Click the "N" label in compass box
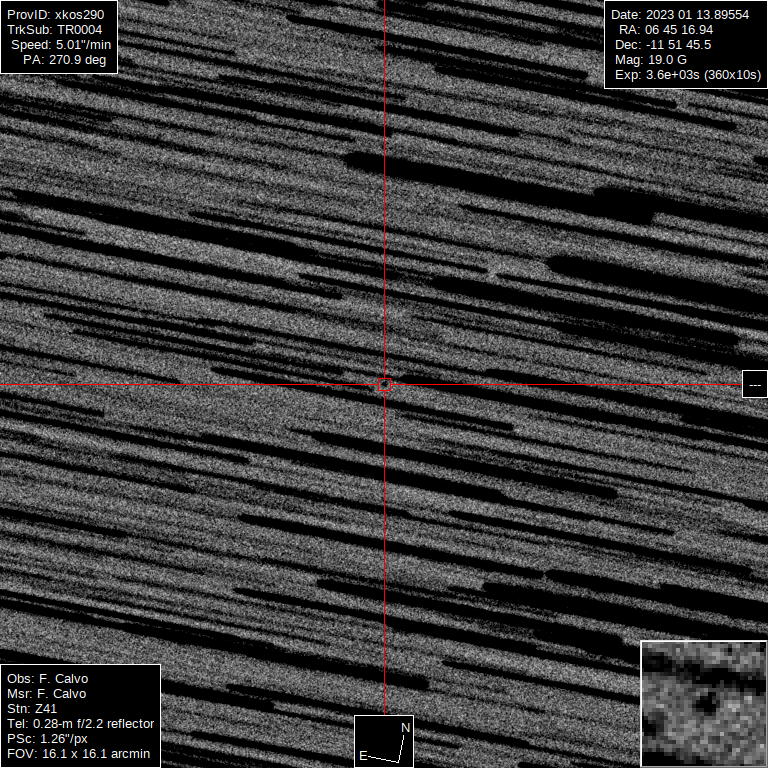 406,728
